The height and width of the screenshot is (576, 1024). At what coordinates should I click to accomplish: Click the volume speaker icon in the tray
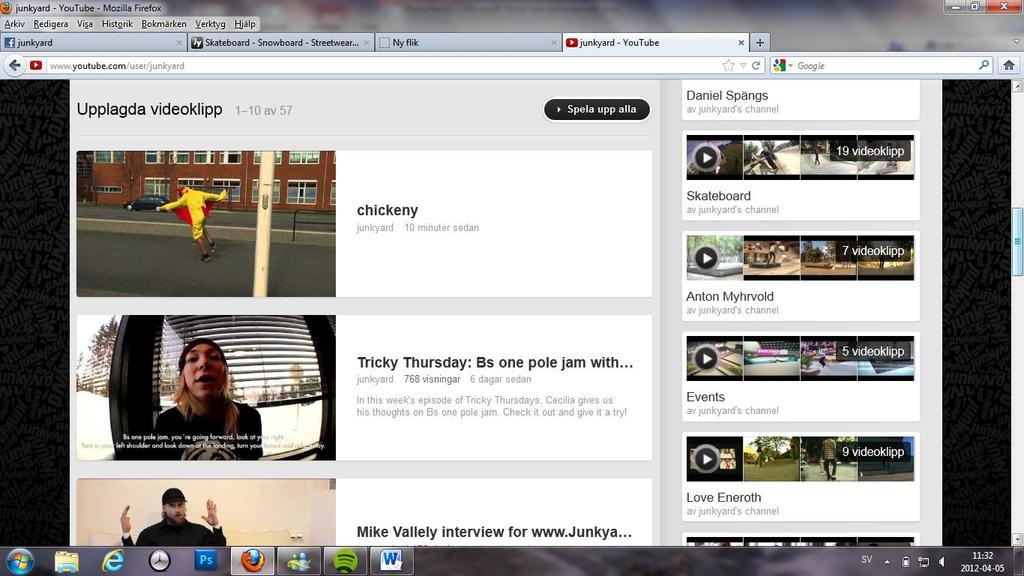coord(942,562)
